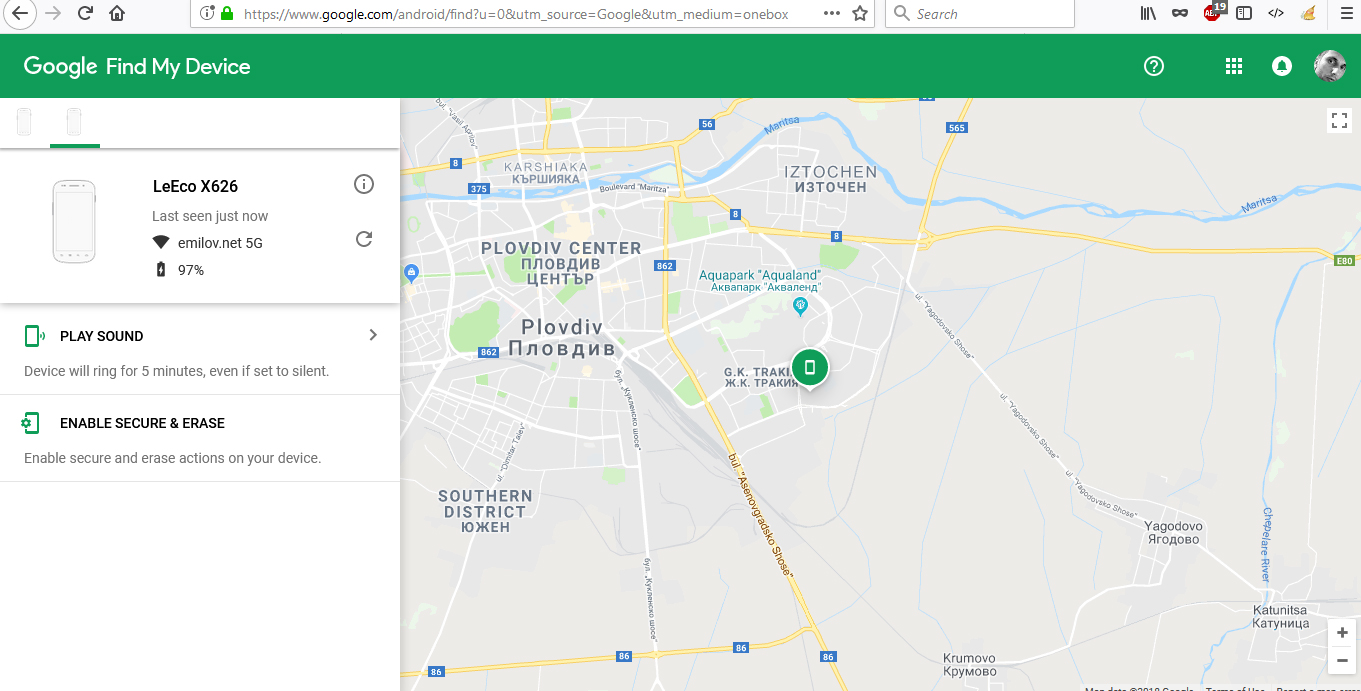Go back with the browser back arrow
The image size is (1361, 691).
click(x=20, y=14)
